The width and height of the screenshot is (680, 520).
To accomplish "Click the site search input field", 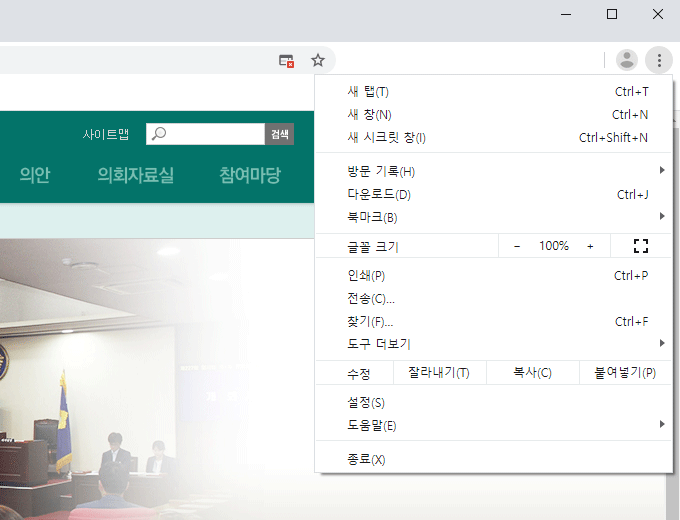I will tap(206, 134).
